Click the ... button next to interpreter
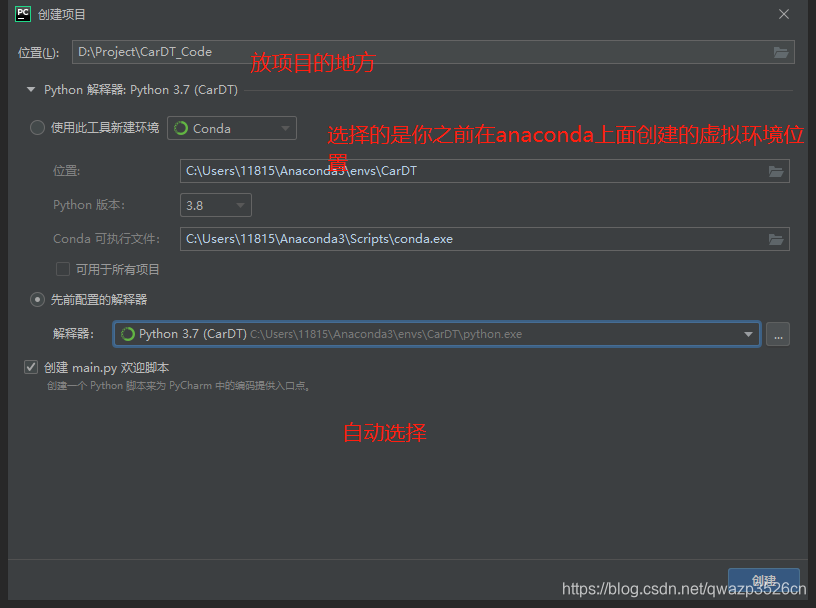 [x=778, y=334]
